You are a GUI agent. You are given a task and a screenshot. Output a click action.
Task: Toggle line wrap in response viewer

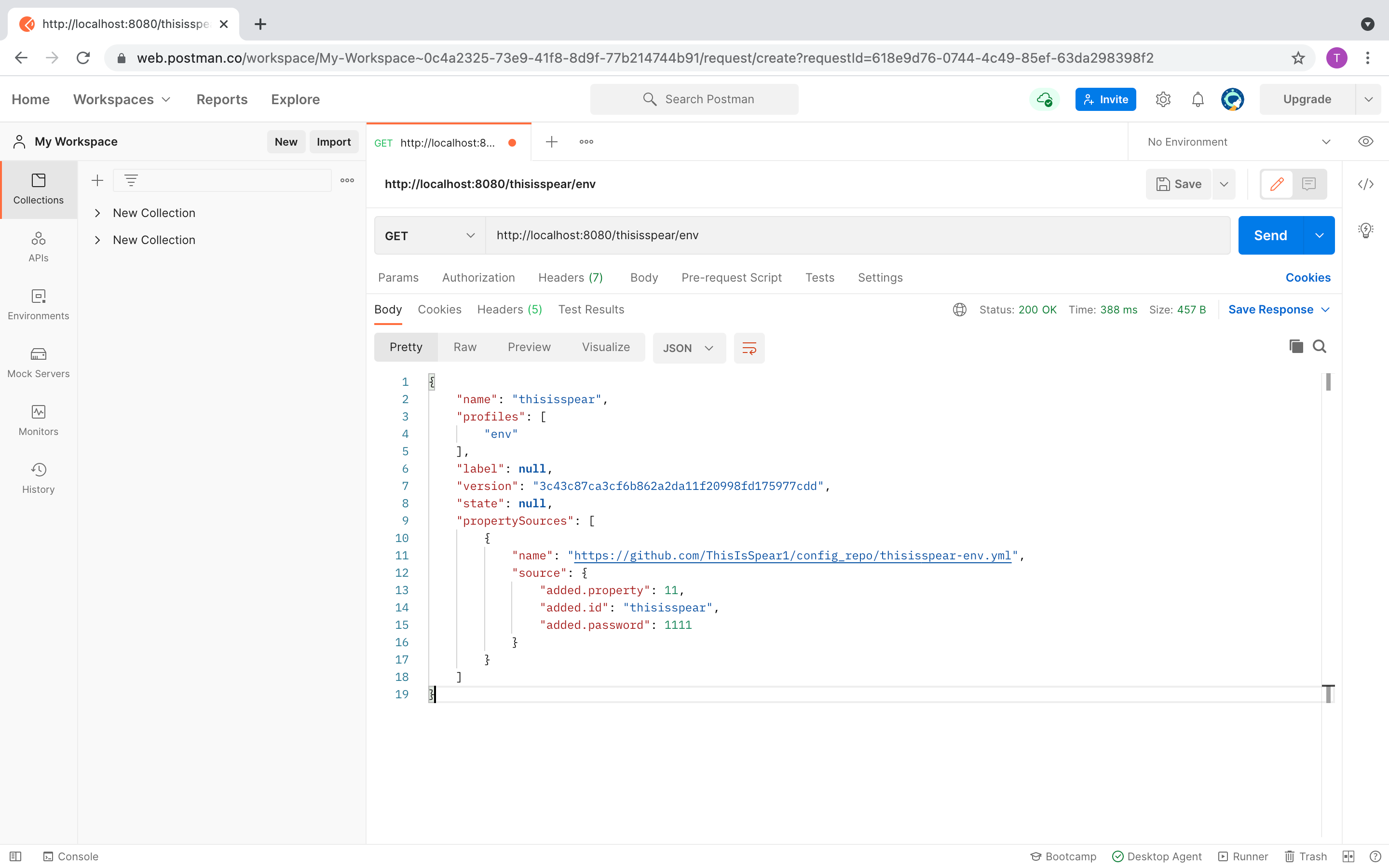tap(749, 348)
